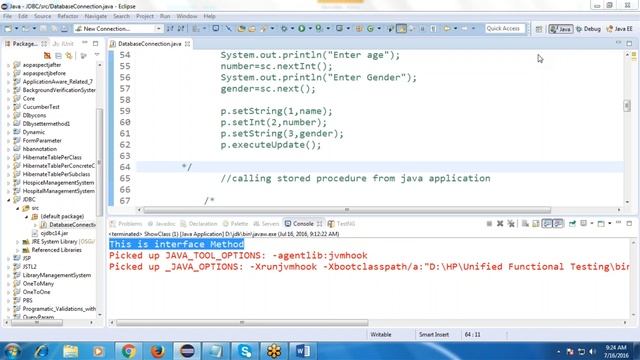
Task: Switch to the JUnit tab
Action: tap(63, 43)
